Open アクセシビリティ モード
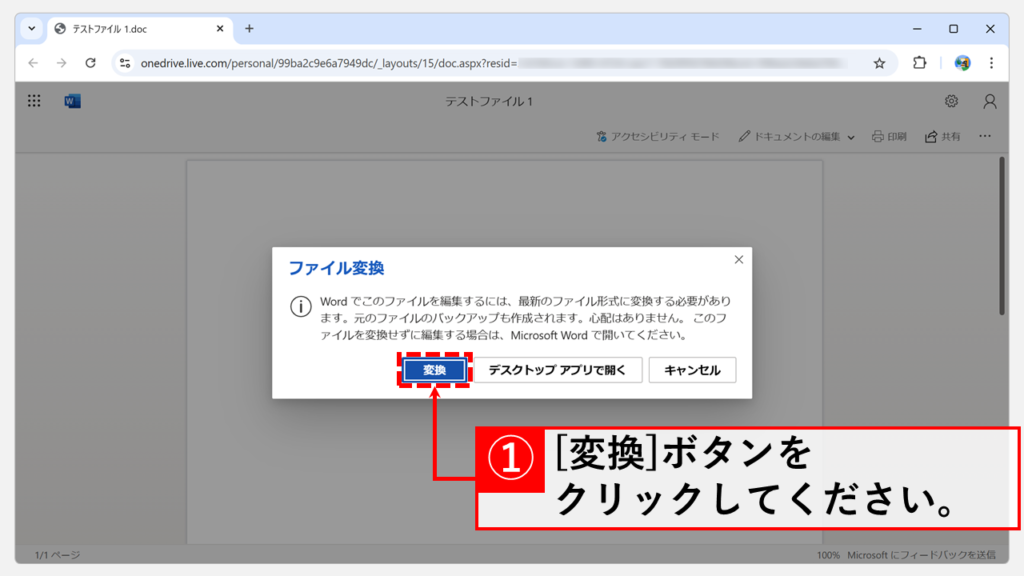The image size is (1024, 576). pyautogui.click(x=657, y=136)
